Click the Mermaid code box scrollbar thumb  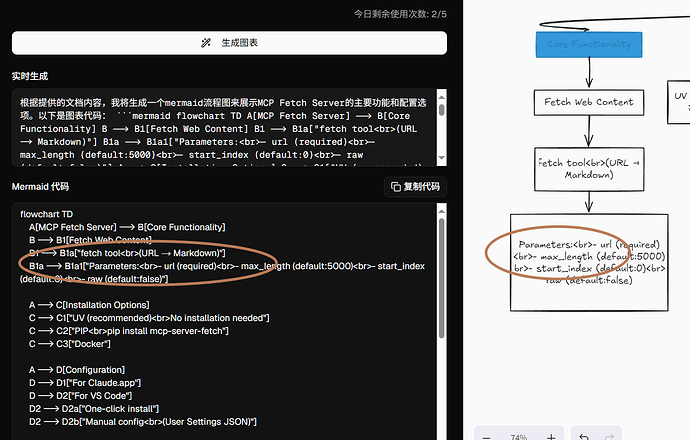coord(442,278)
